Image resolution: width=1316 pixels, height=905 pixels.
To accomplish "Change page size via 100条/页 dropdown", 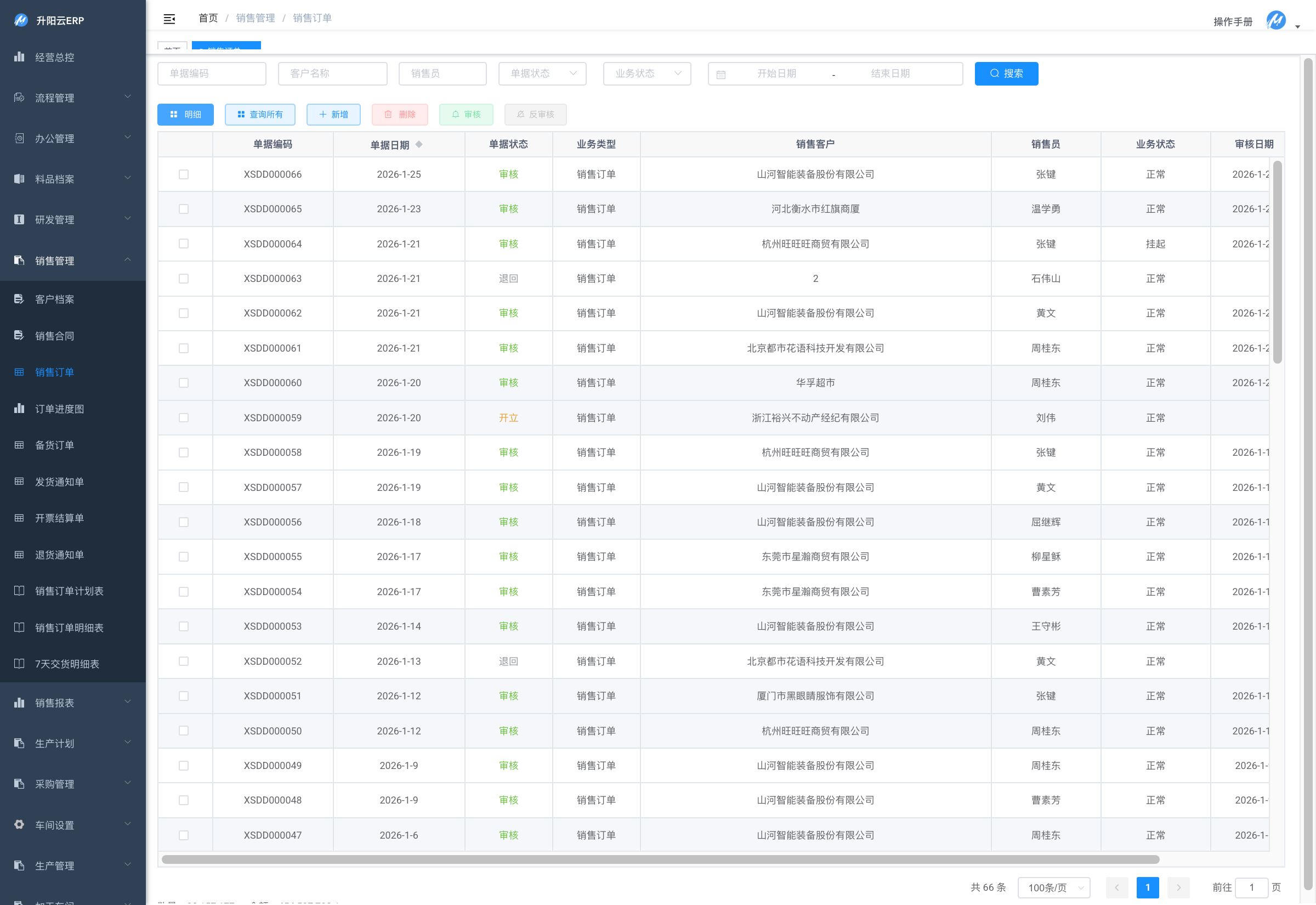I will [1054, 887].
